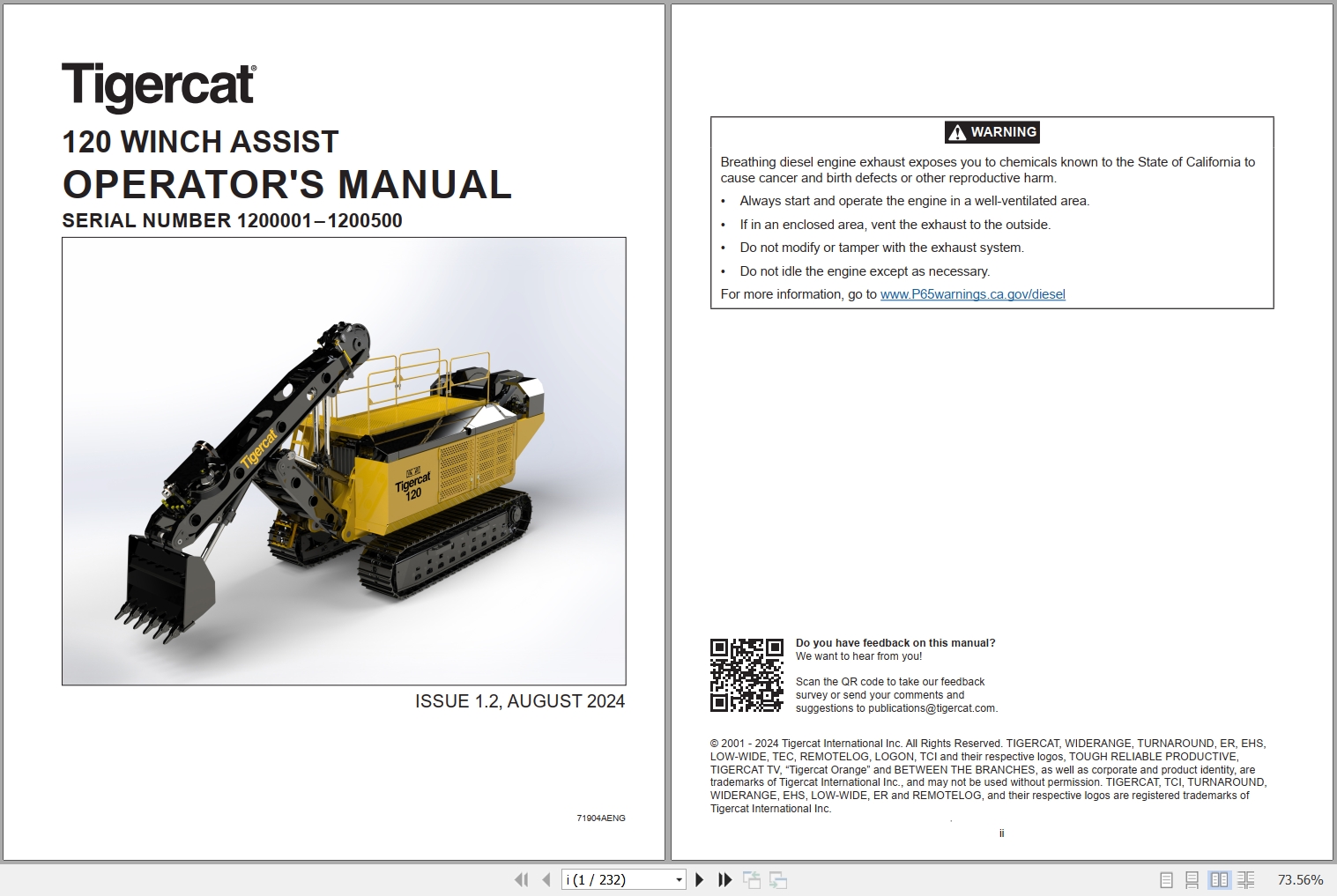Navigate back to the previous view
This screenshot has height=896, width=1337.
(754, 879)
